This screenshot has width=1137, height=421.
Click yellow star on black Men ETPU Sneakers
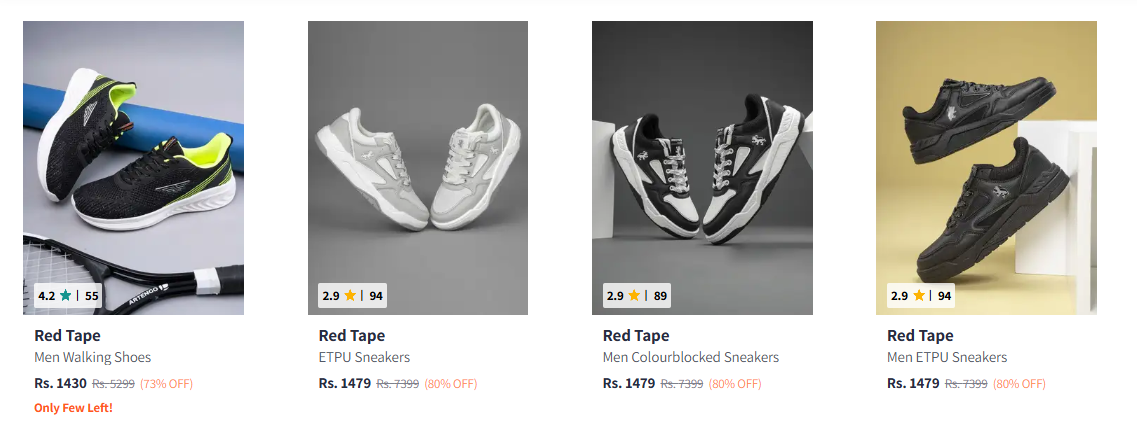click(919, 296)
